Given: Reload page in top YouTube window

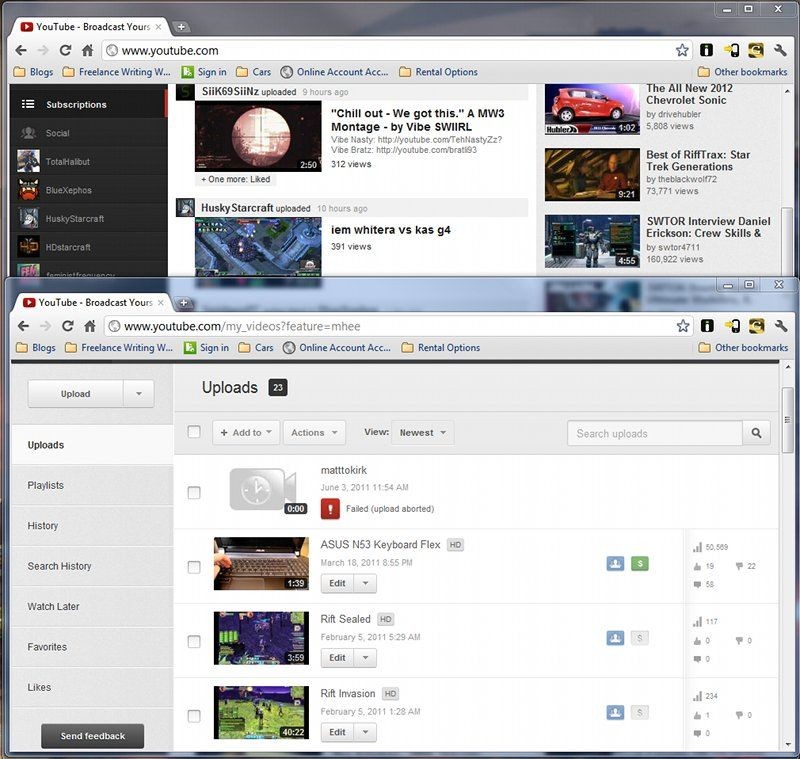Looking at the screenshot, I should (65, 50).
